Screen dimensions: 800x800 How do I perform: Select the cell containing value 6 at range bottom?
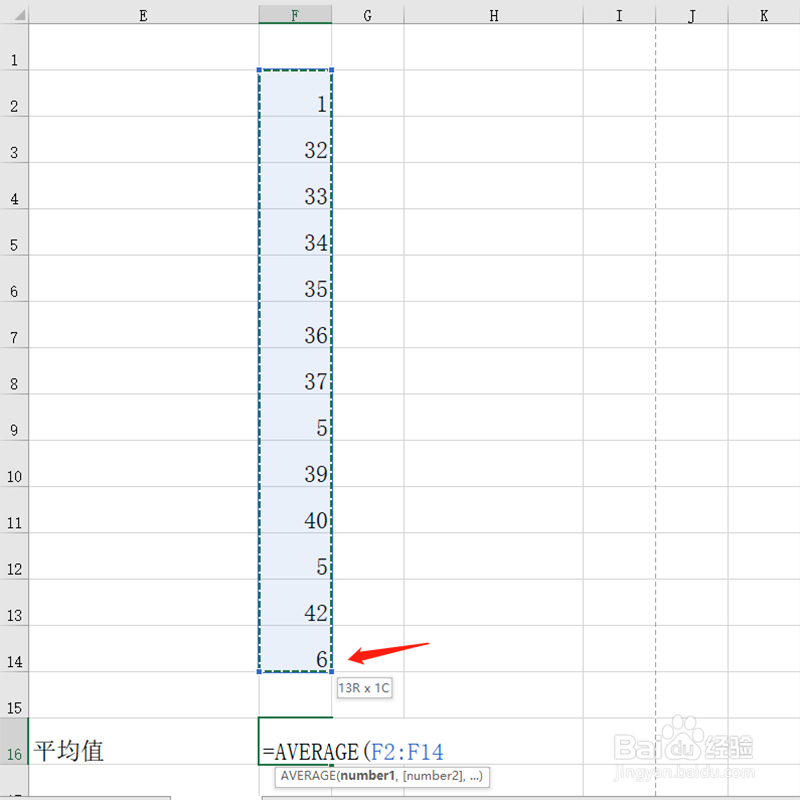(295, 659)
